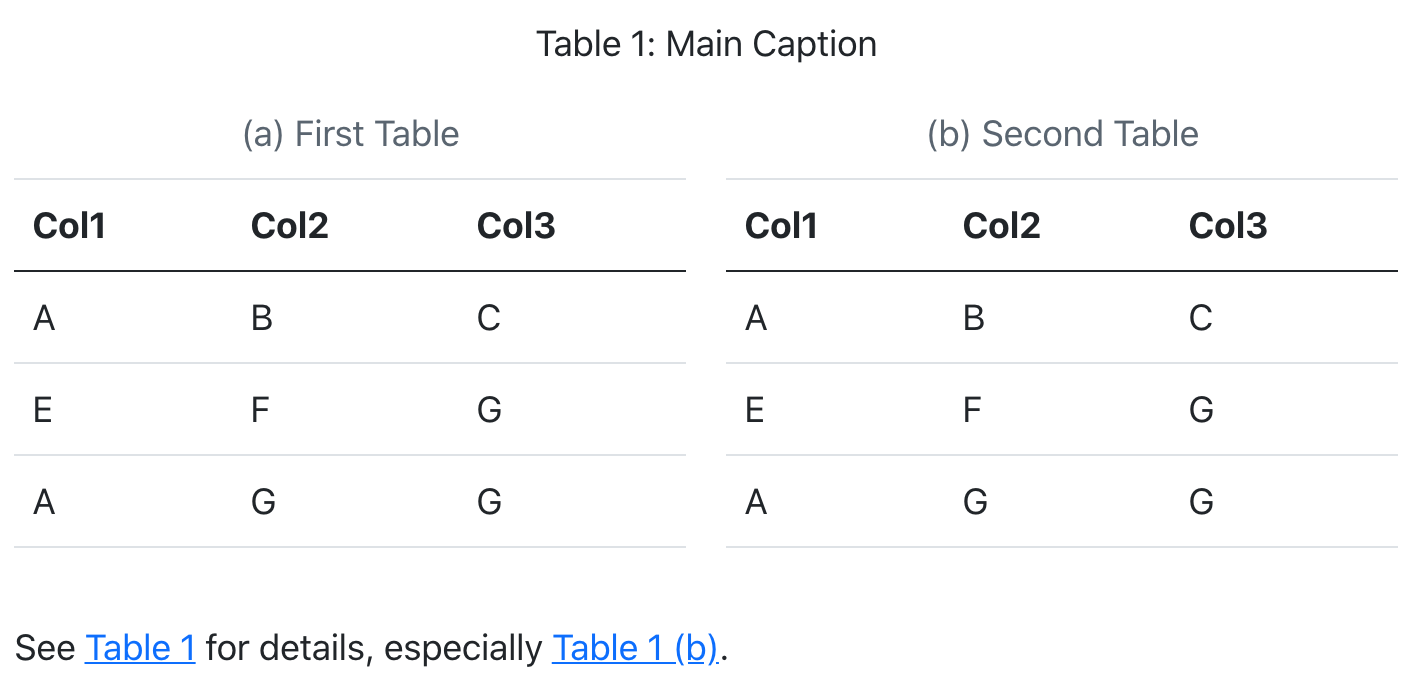Select cell C in the Second Table
Viewport: 1416px width, 698px height.
(1201, 318)
